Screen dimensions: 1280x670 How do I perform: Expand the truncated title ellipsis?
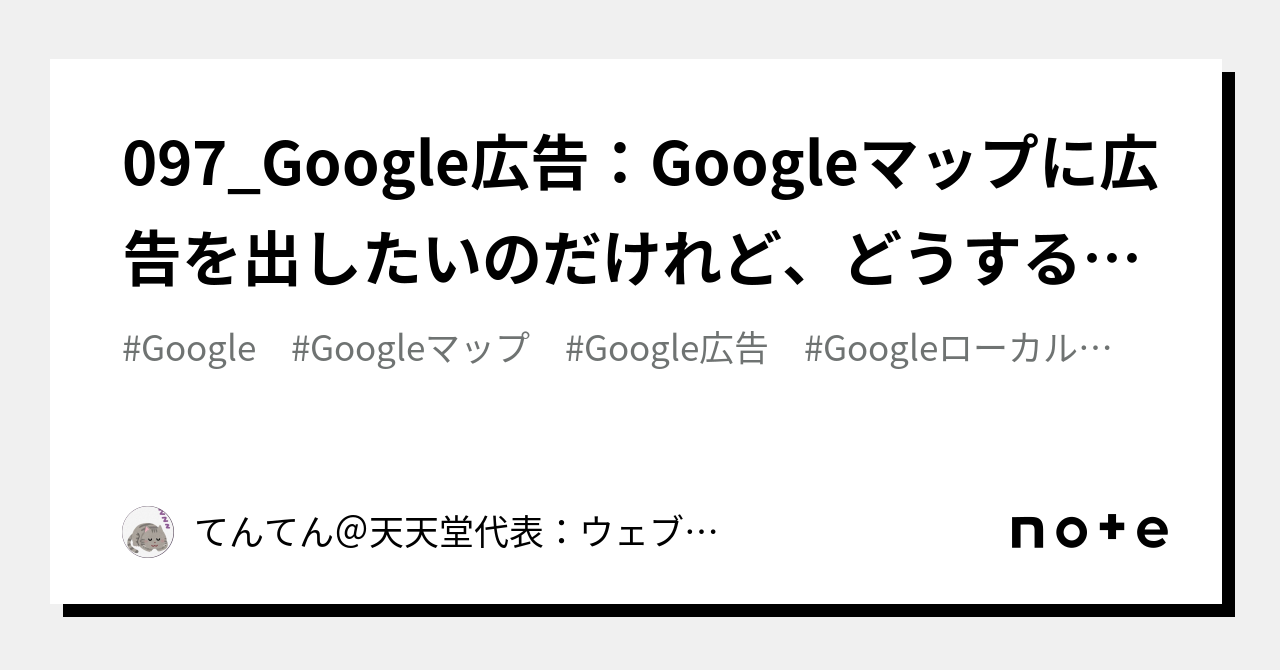(x=1118, y=262)
